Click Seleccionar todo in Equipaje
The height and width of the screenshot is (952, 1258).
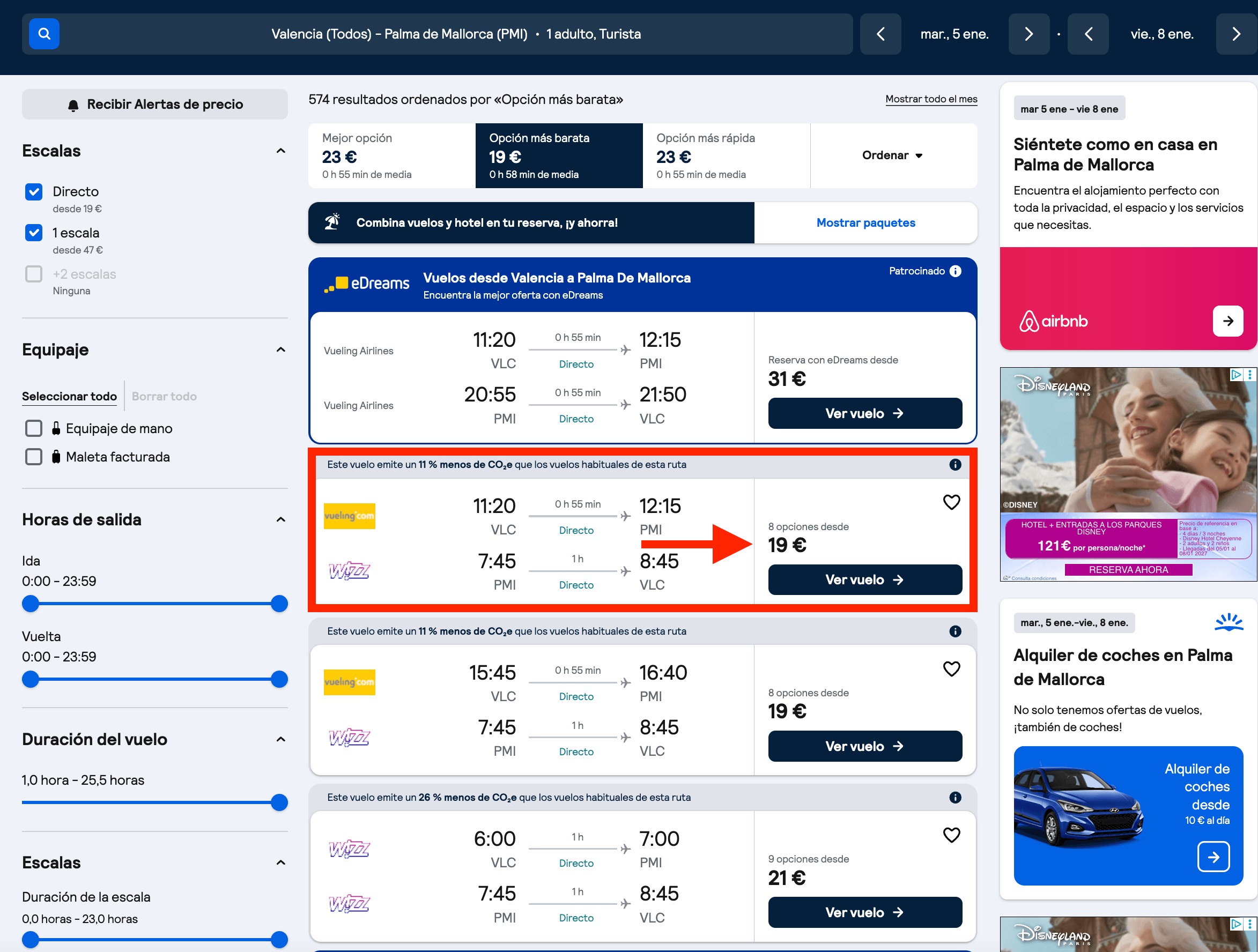[69, 396]
